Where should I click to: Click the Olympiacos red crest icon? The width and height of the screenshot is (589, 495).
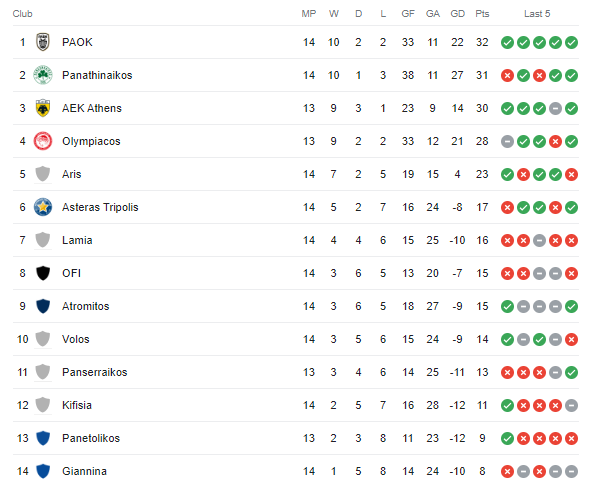43,141
